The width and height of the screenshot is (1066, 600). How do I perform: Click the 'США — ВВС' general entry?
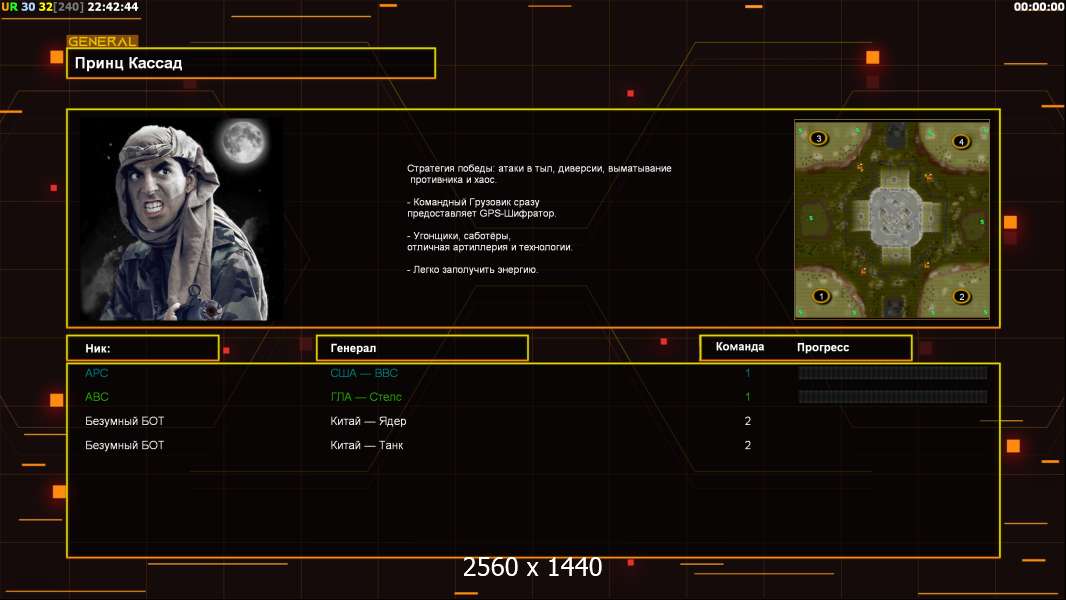(x=364, y=373)
